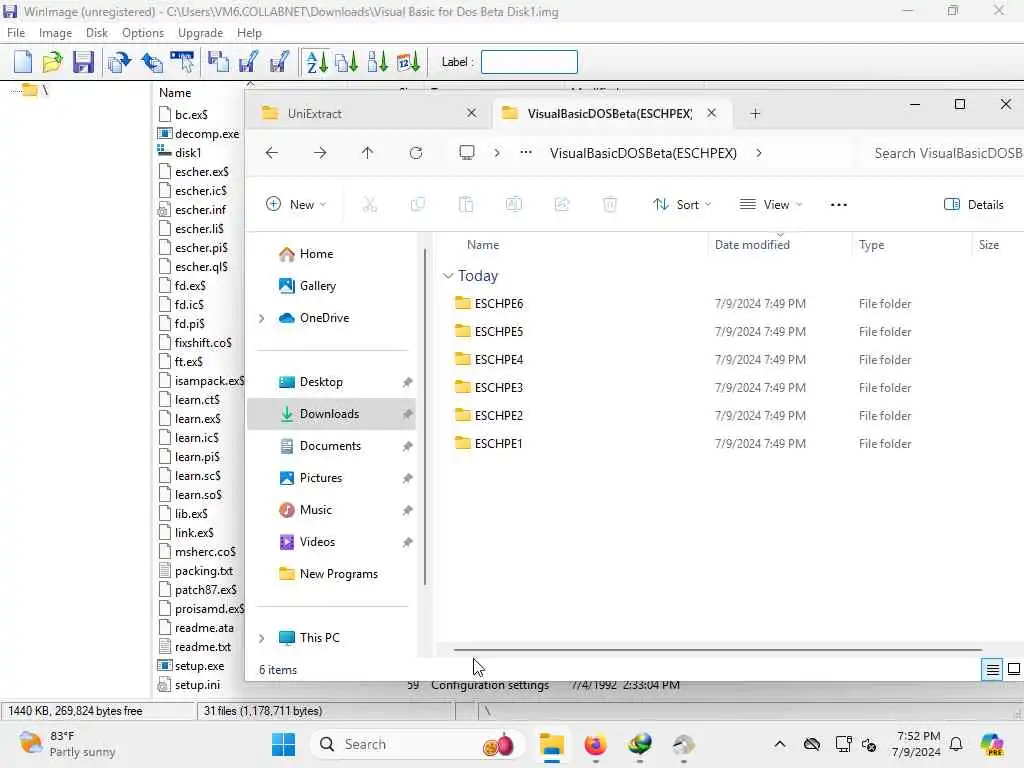Click the Explorer horizontal scrollbar
The height and width of the screenshot is (768, 1024).
tap(717, 650)
